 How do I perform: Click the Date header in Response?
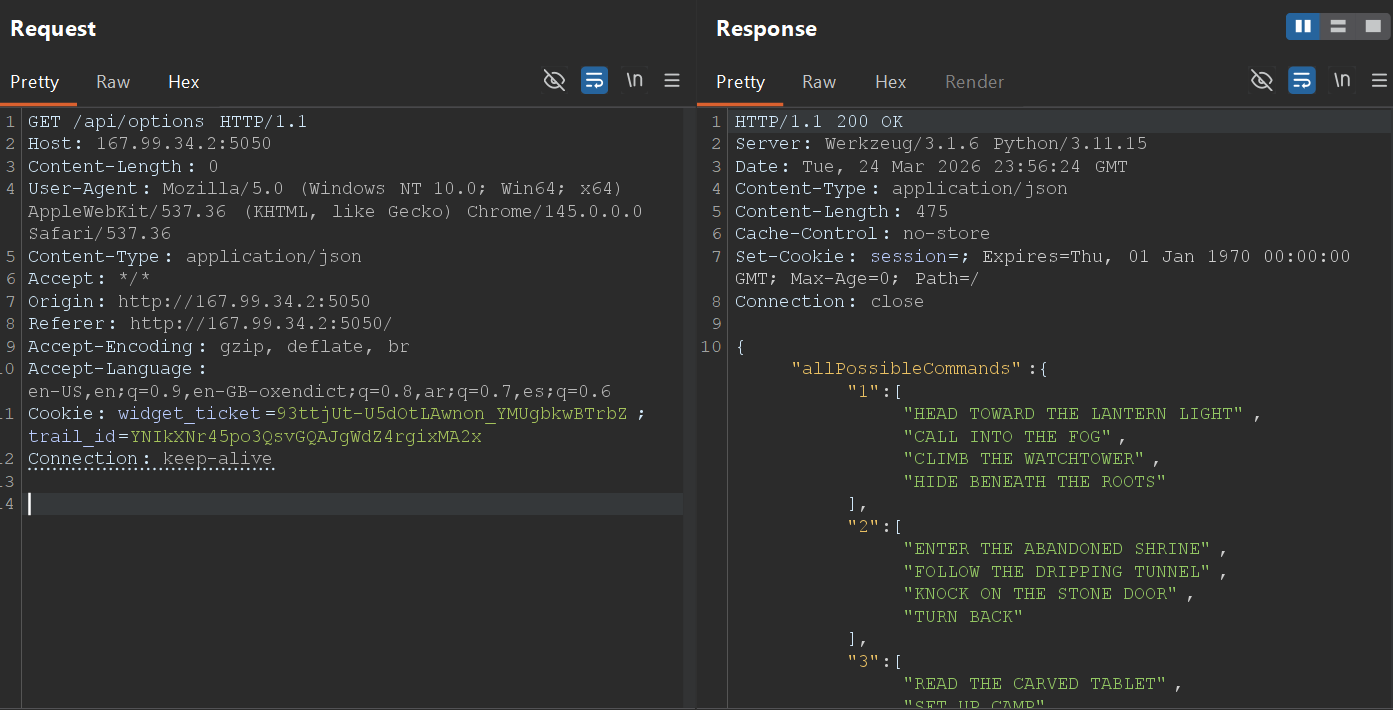click(931, 167)
